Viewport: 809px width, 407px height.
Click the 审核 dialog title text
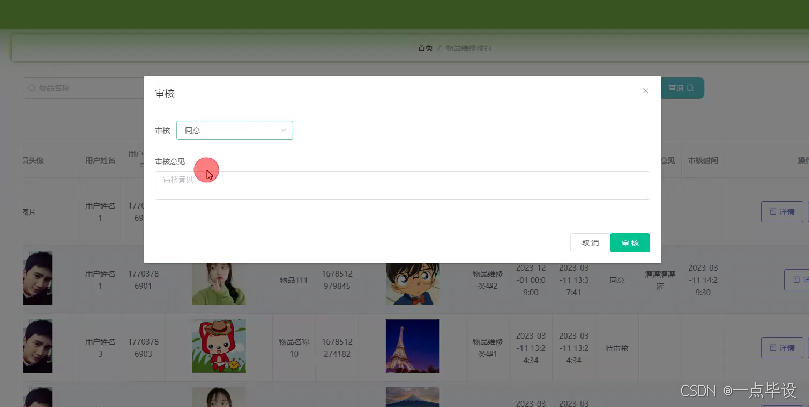tap(165, 93)
